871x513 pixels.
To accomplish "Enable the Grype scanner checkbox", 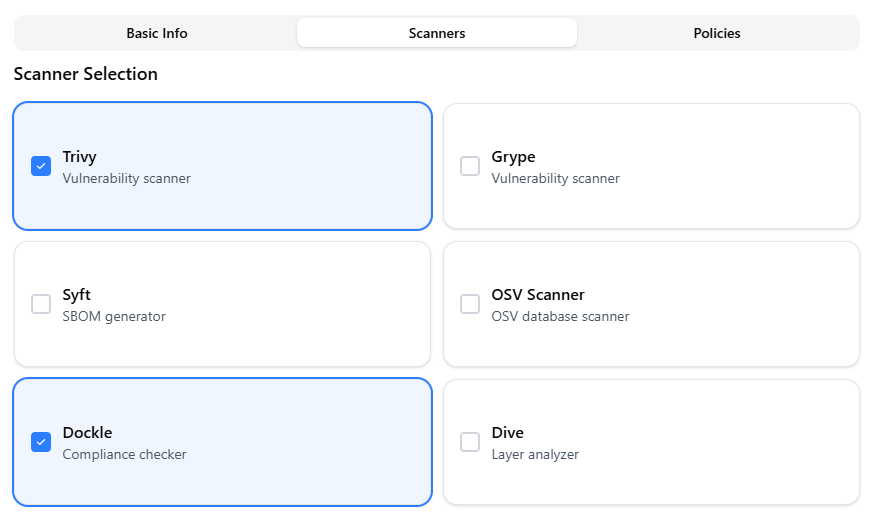I will 470,166.
